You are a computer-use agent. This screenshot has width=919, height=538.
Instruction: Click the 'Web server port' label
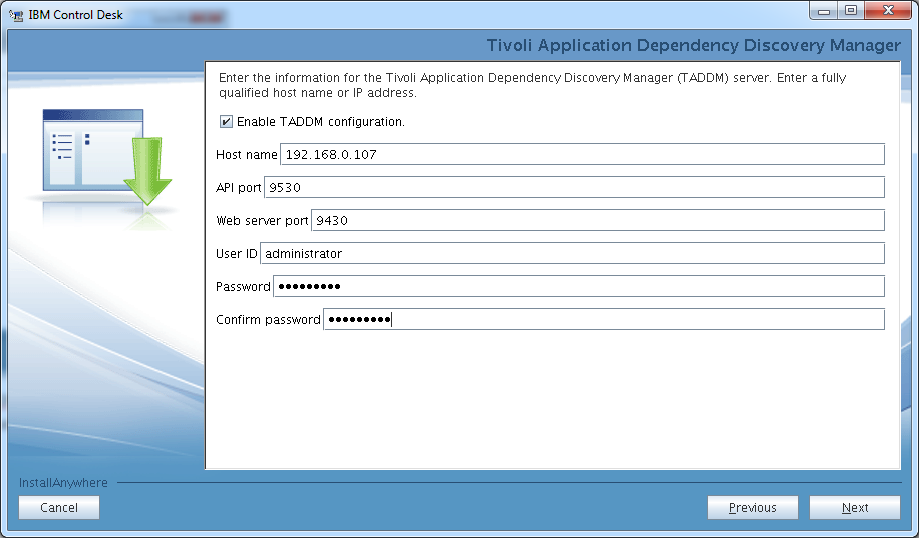click(262, 220)
